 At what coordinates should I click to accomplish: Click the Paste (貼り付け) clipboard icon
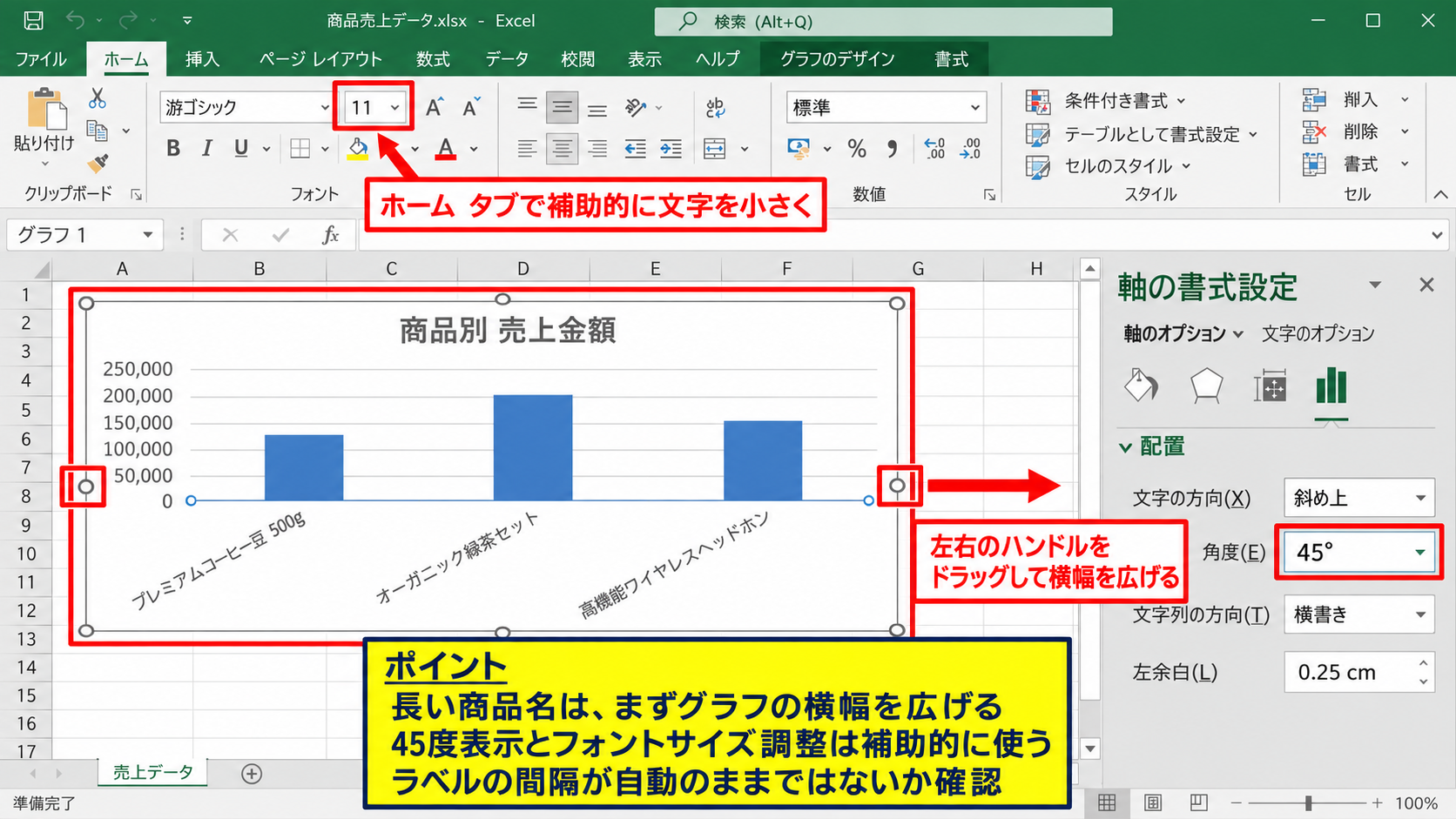[45, 110]
